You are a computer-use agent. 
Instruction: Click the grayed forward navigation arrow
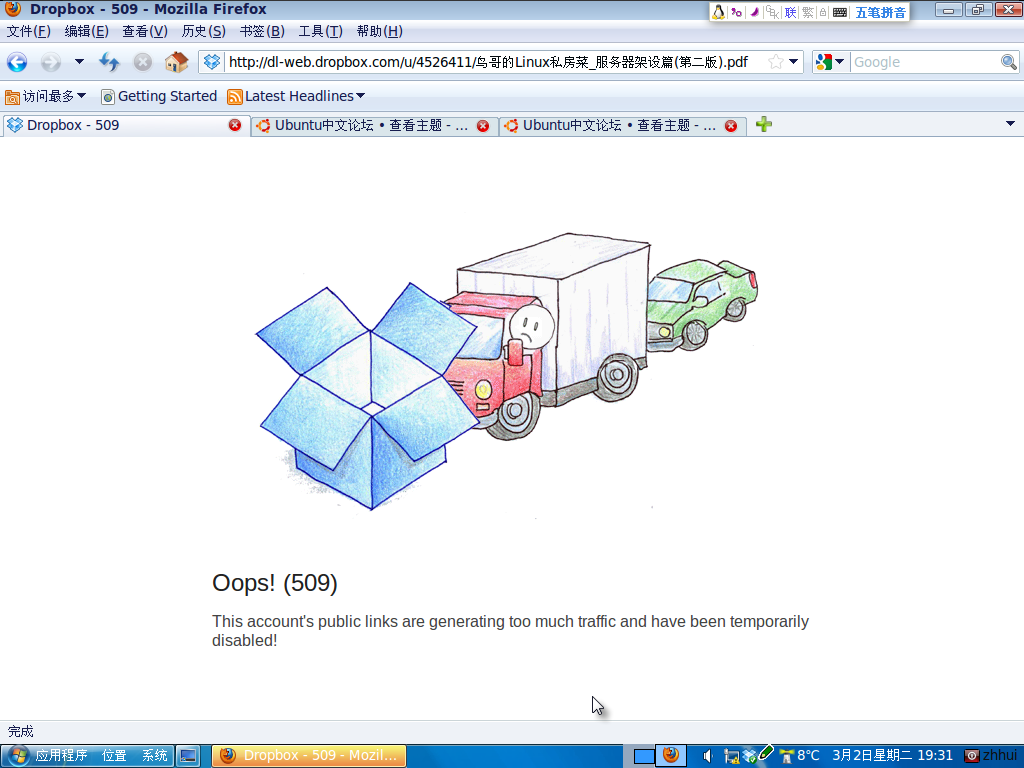(x=50, y=62)
